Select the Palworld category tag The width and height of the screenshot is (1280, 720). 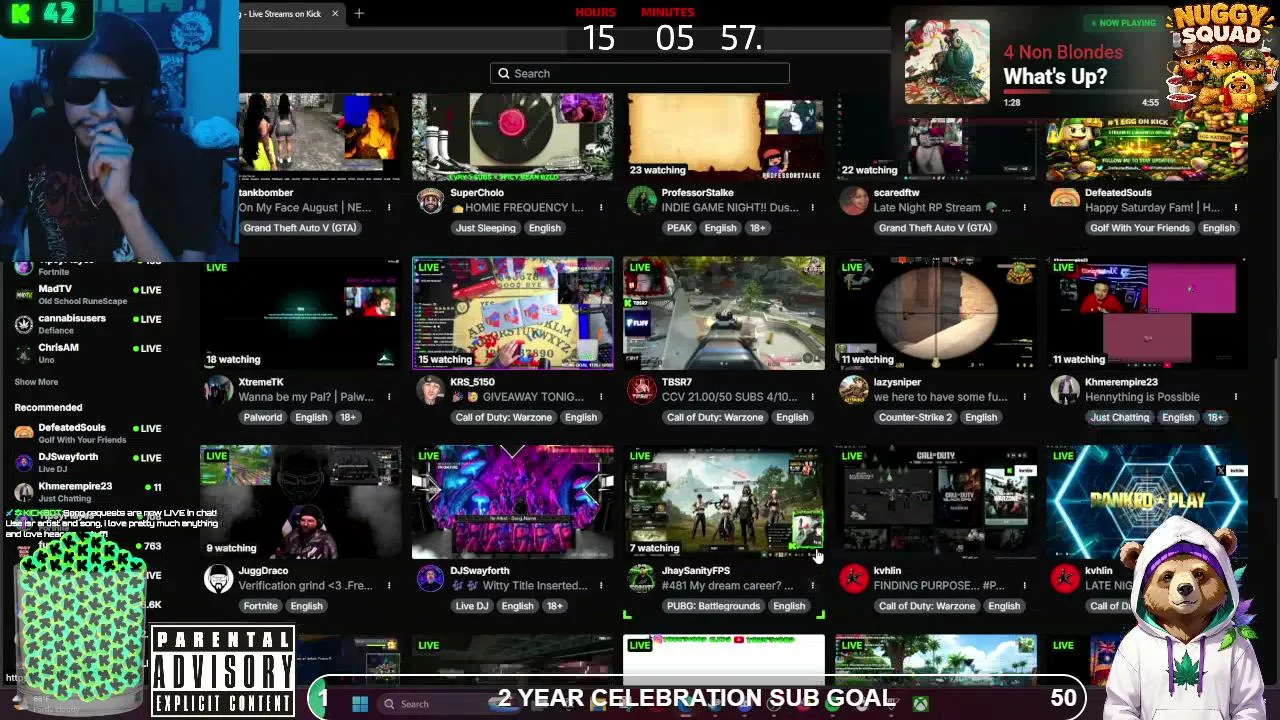[263, 417]
